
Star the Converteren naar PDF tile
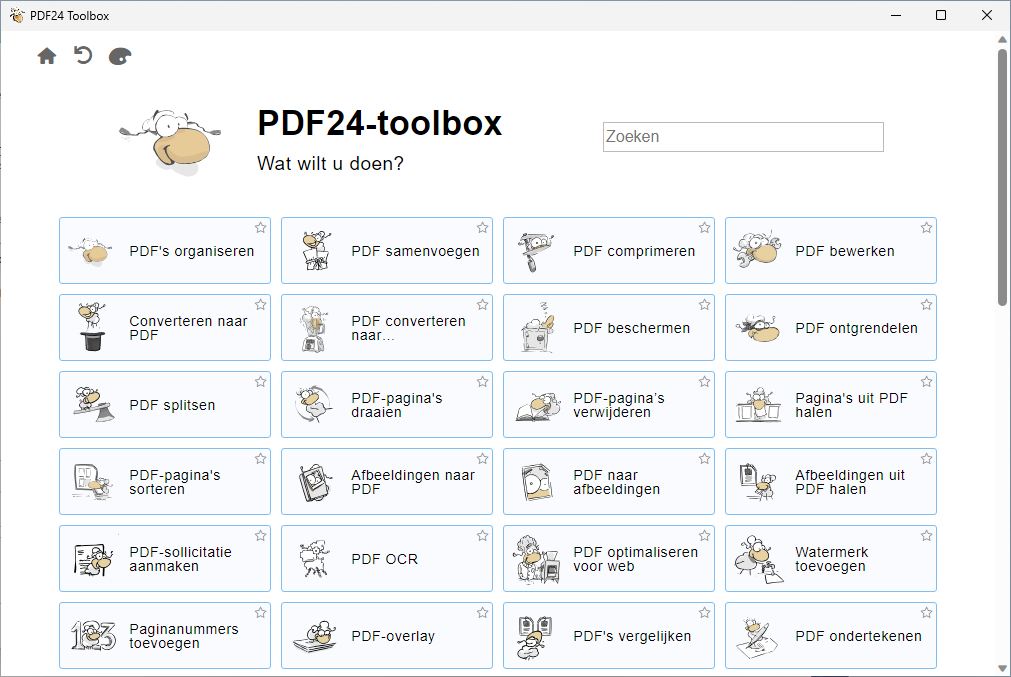(260, 304)
